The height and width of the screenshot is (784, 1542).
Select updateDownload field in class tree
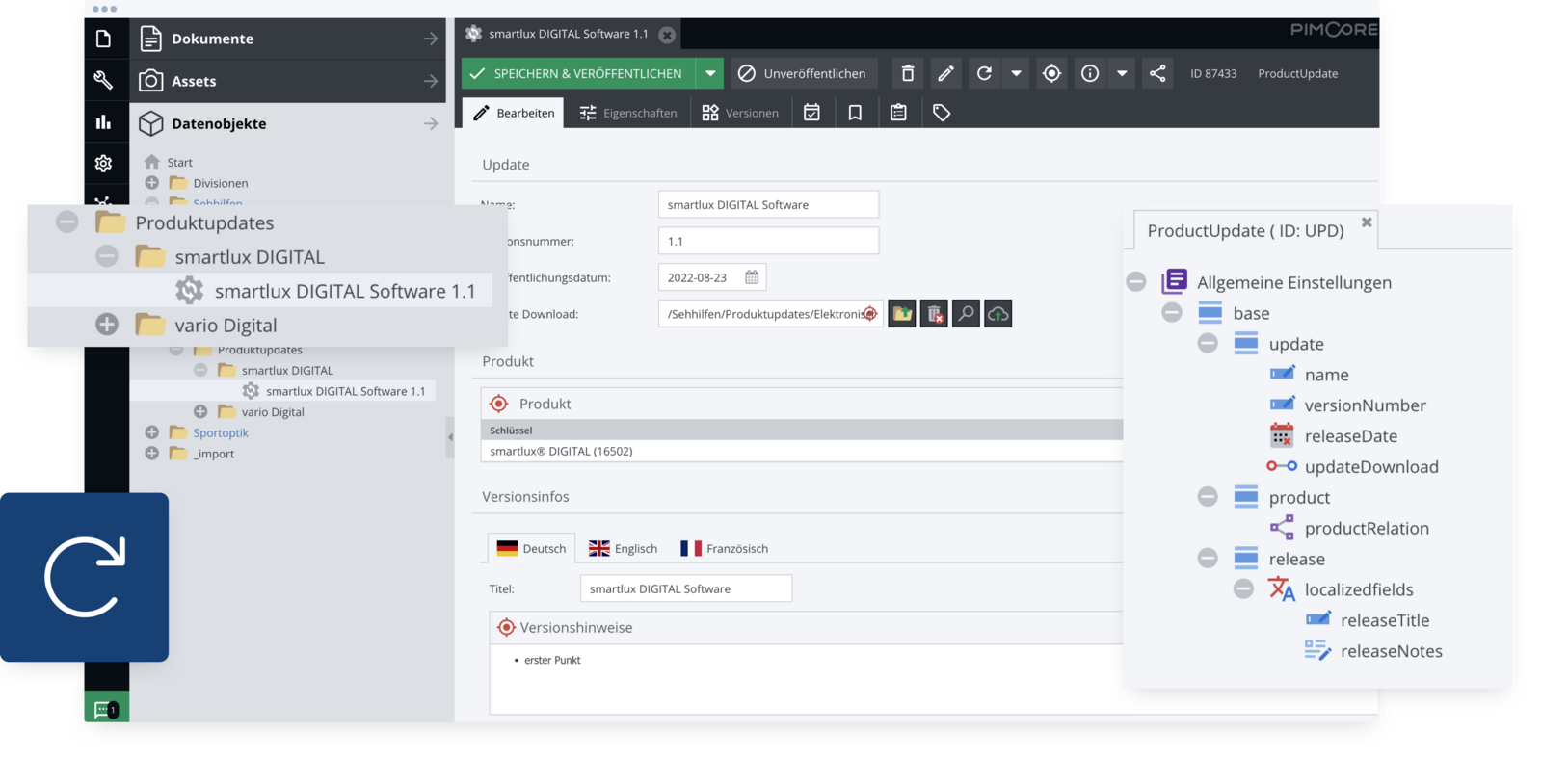click(1371, 467)
